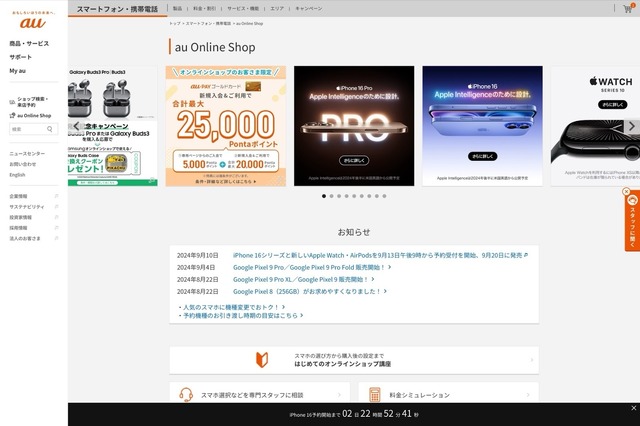Click the beginner mark icon on the オンラインショップ講座 card

[262, 360]
